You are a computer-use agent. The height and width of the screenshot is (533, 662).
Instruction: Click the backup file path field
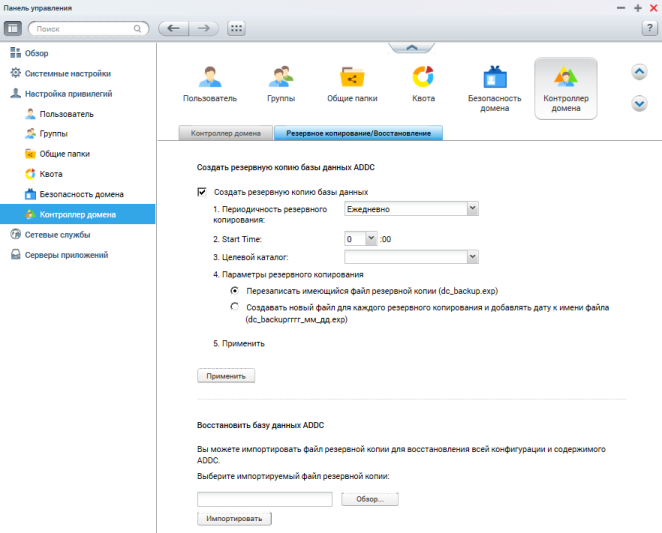click(265, 499)
